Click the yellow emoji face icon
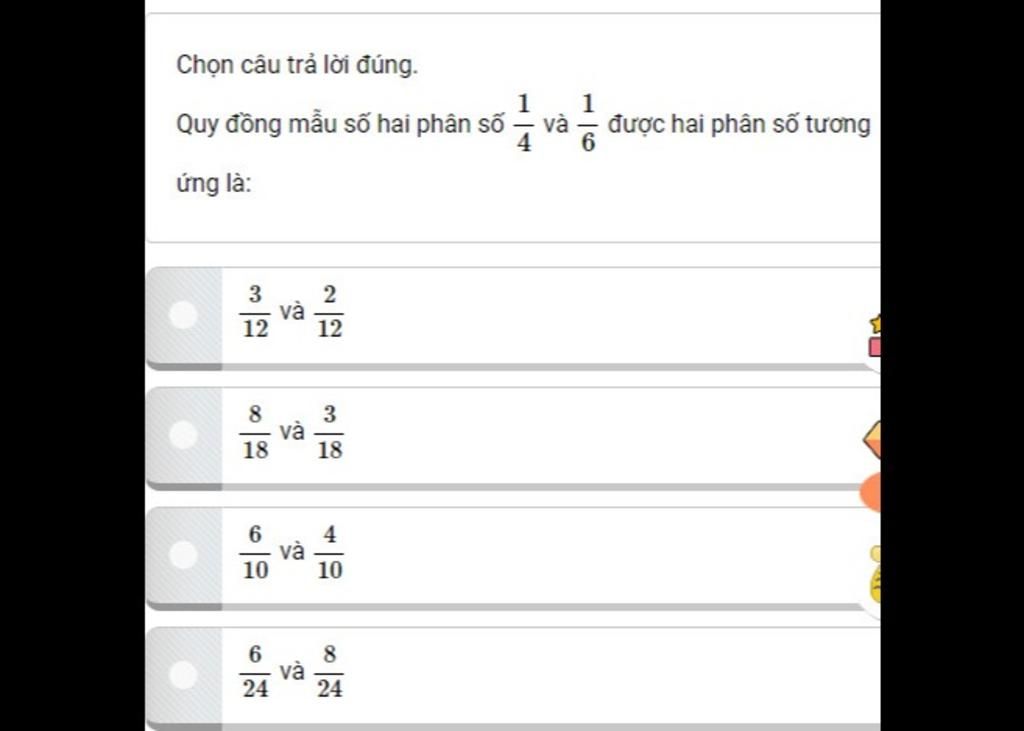This screenshot has height=731, width=1024. (875, 575)
